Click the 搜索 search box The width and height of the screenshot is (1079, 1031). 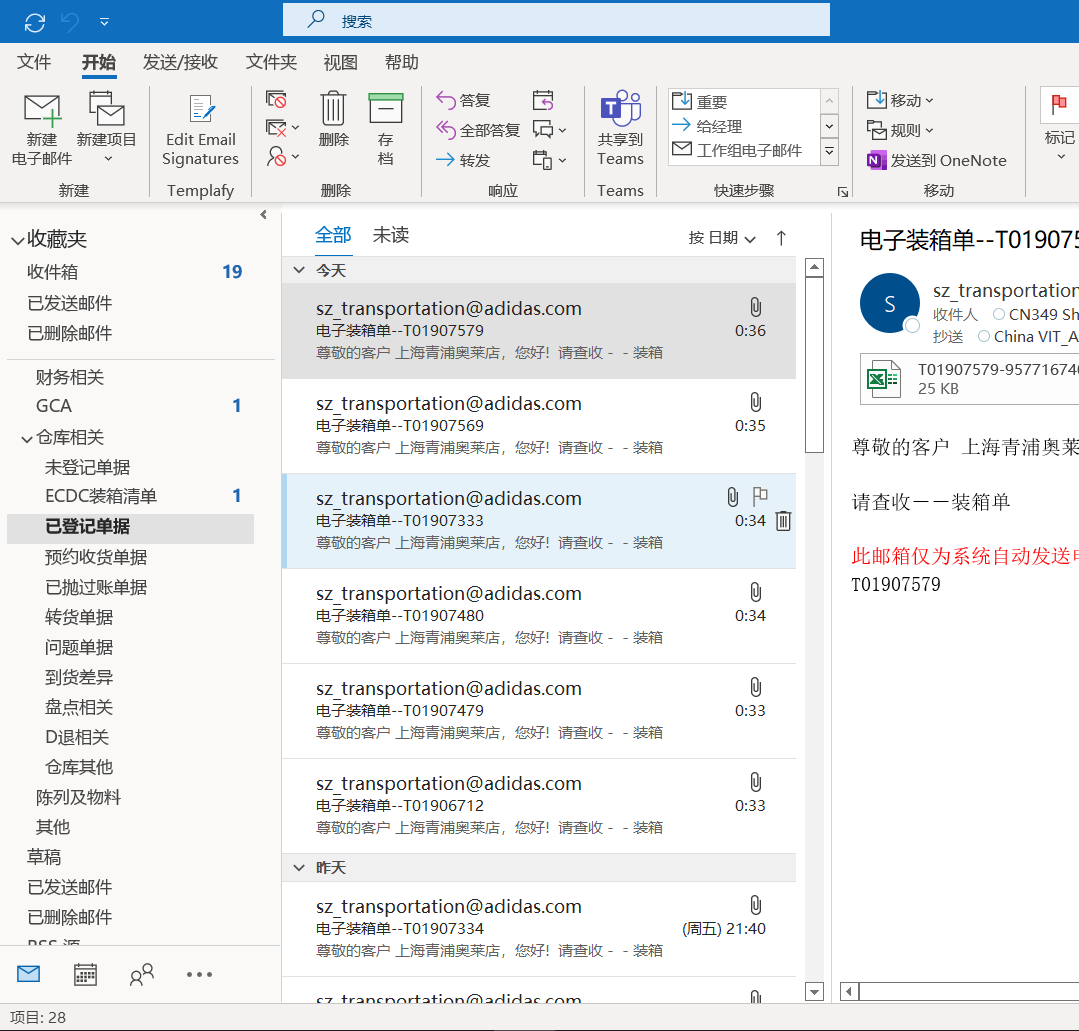click(556, 20)
